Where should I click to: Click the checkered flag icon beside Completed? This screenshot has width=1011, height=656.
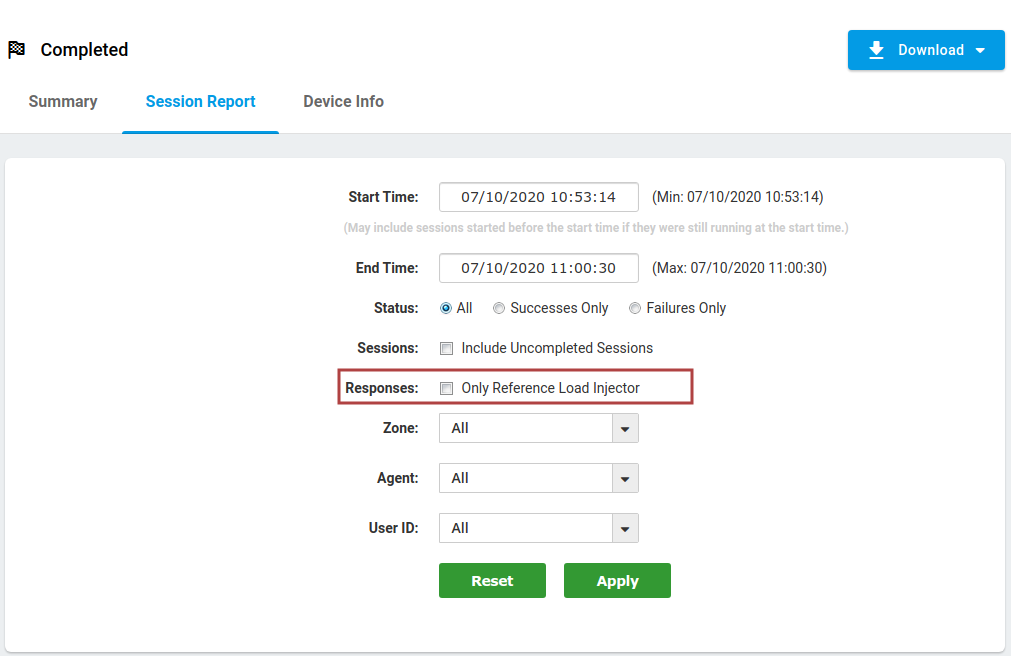pyautogui.click(x=16, y=50)
